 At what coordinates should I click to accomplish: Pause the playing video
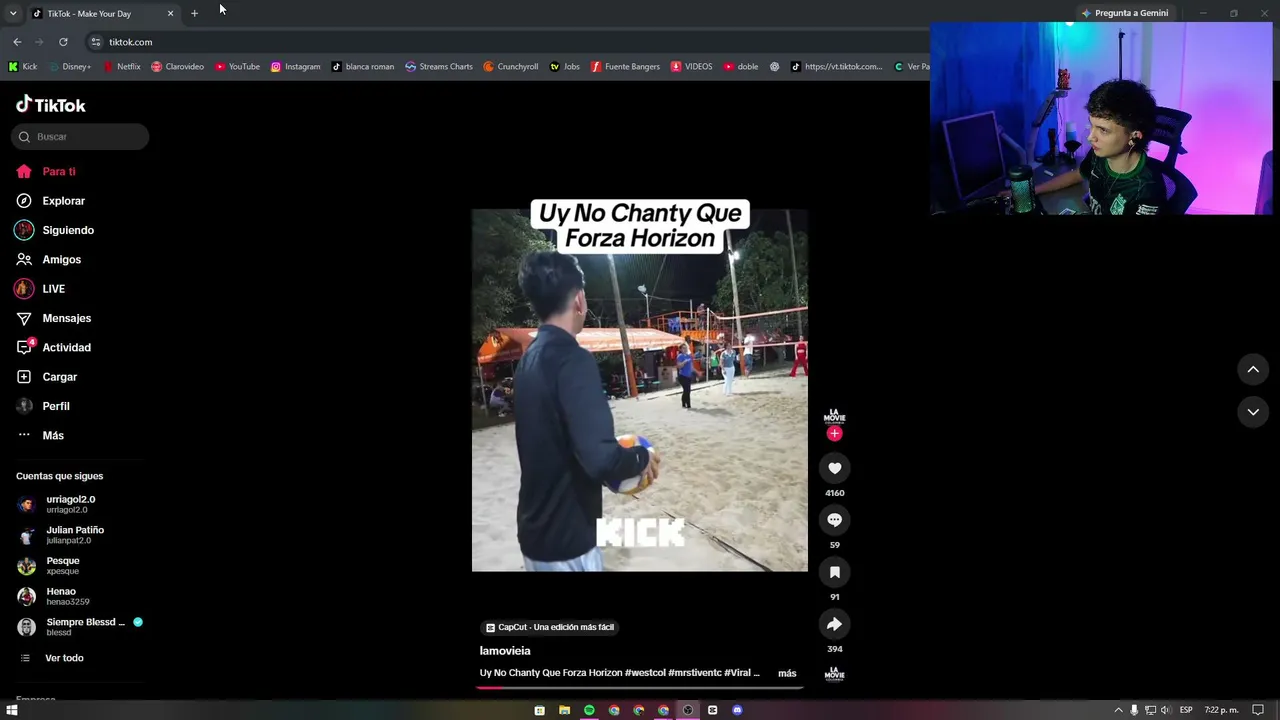tap(640, 390)
